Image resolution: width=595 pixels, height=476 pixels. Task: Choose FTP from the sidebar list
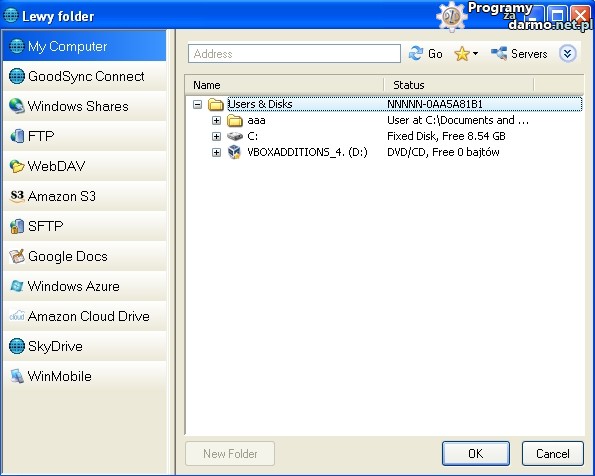(x=84, y=136)
